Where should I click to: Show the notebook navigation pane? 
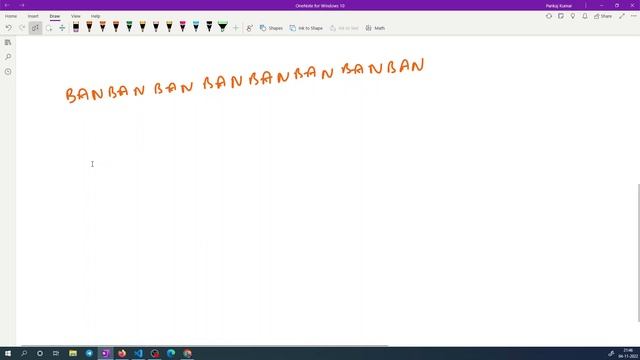tap(8, 42)
